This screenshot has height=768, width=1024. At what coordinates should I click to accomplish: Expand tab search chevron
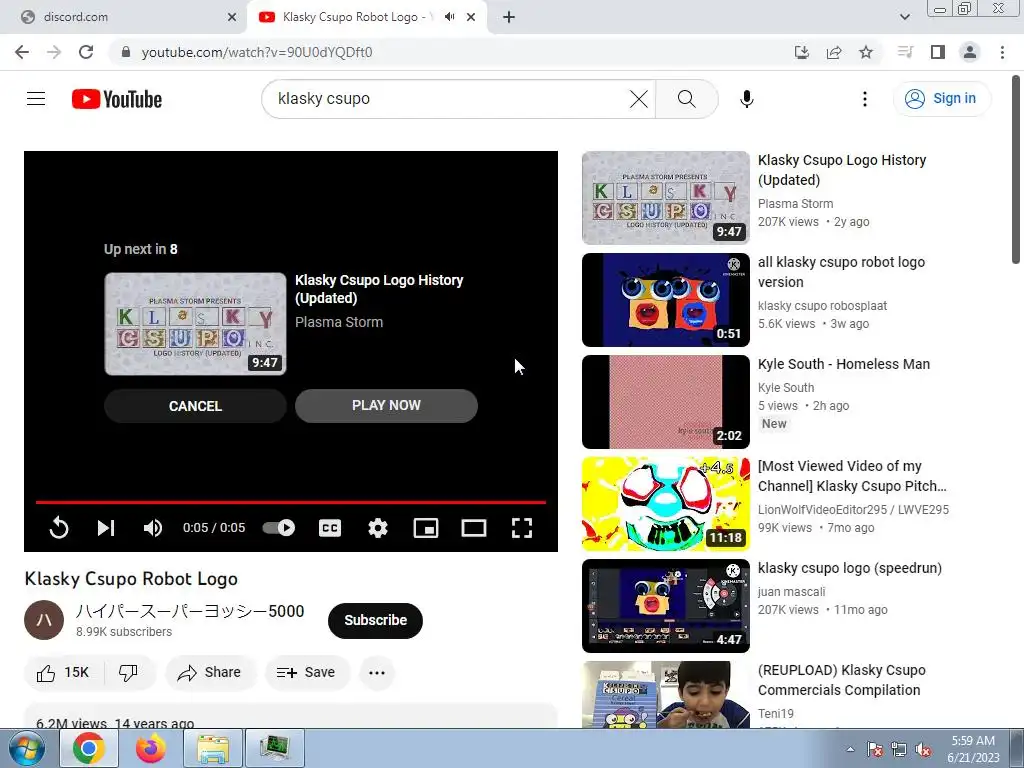[x=904, y=17]
